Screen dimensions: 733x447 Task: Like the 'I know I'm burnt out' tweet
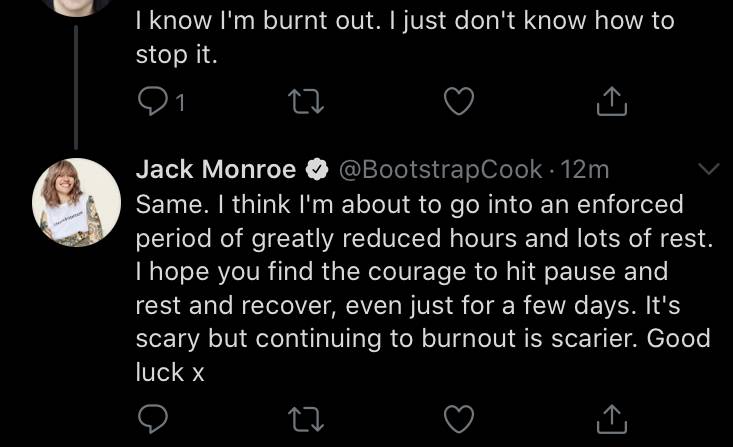coord(459,101)
